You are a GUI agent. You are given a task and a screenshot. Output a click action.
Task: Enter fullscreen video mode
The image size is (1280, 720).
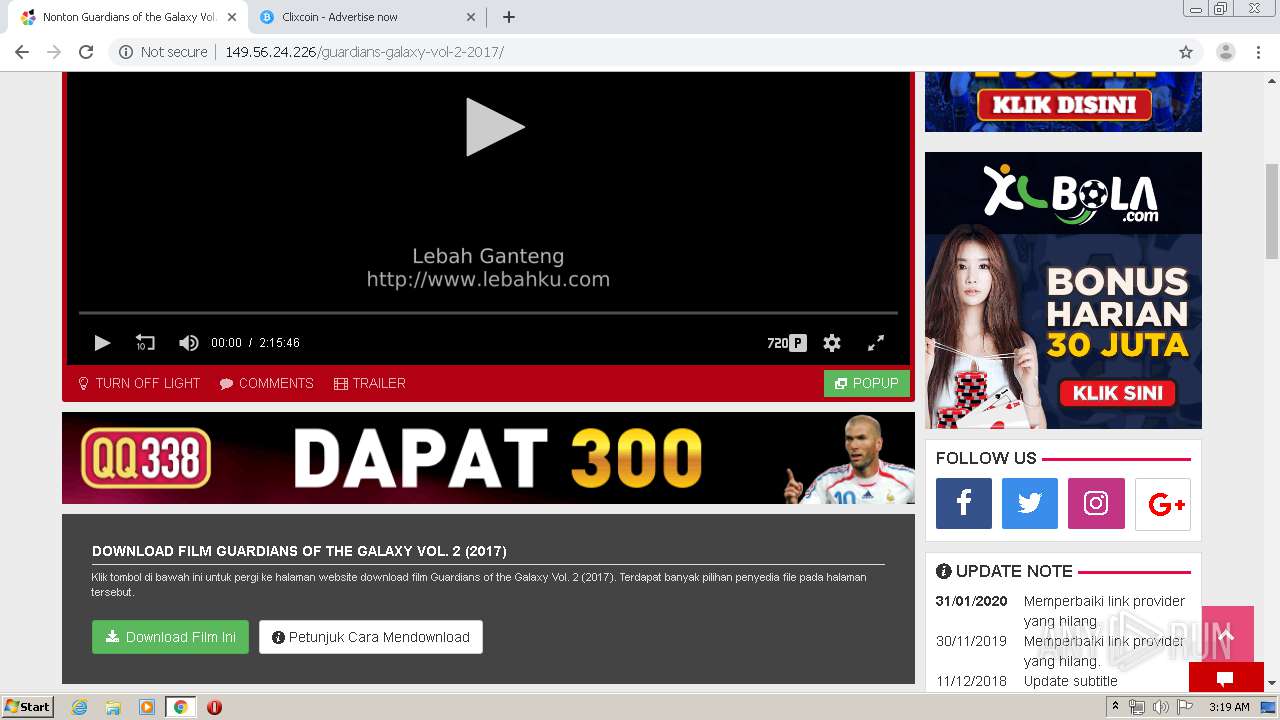(x=876, y=343)
